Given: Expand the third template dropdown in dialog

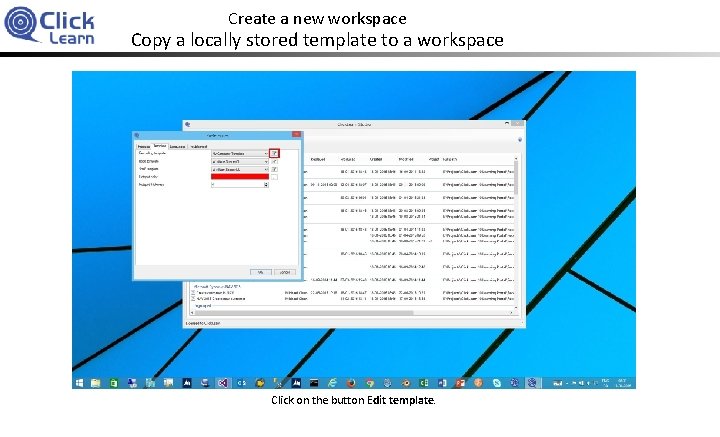Looking at the screenshot, I should (x=266, y=169).
